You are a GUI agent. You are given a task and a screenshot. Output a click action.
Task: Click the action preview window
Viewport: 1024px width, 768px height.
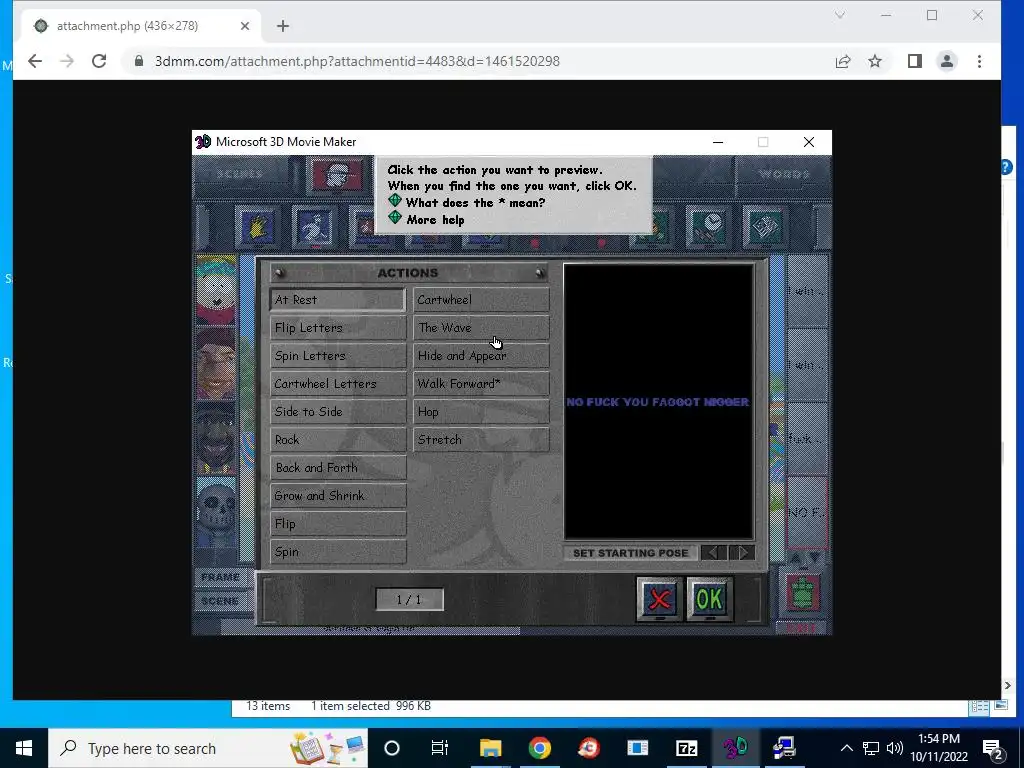point(658,401)
